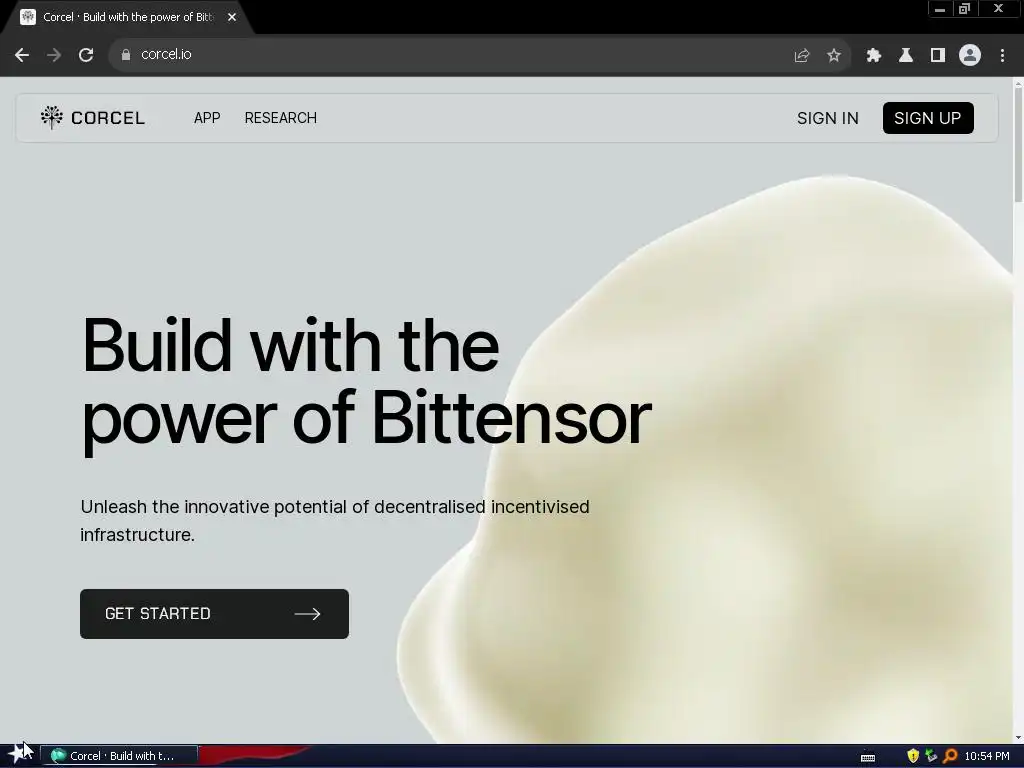
Task: Click the SIGN UP button
Action: pos(928,118)
